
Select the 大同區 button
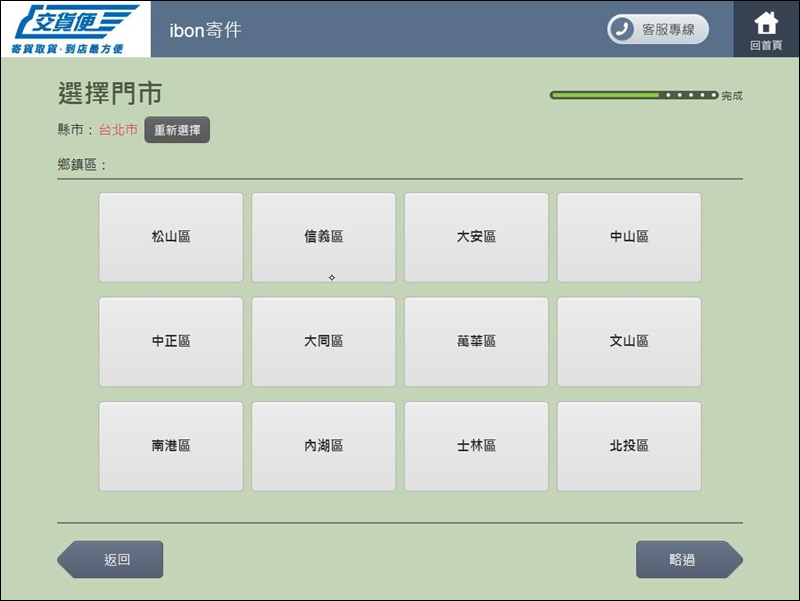click(x=323, y=342)
